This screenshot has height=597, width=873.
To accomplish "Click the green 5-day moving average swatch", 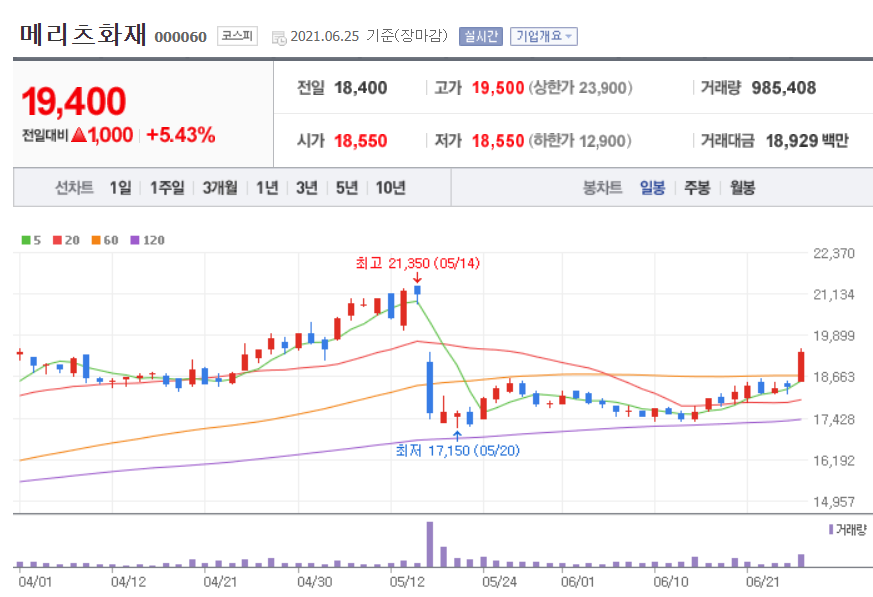I will point(26,240).
